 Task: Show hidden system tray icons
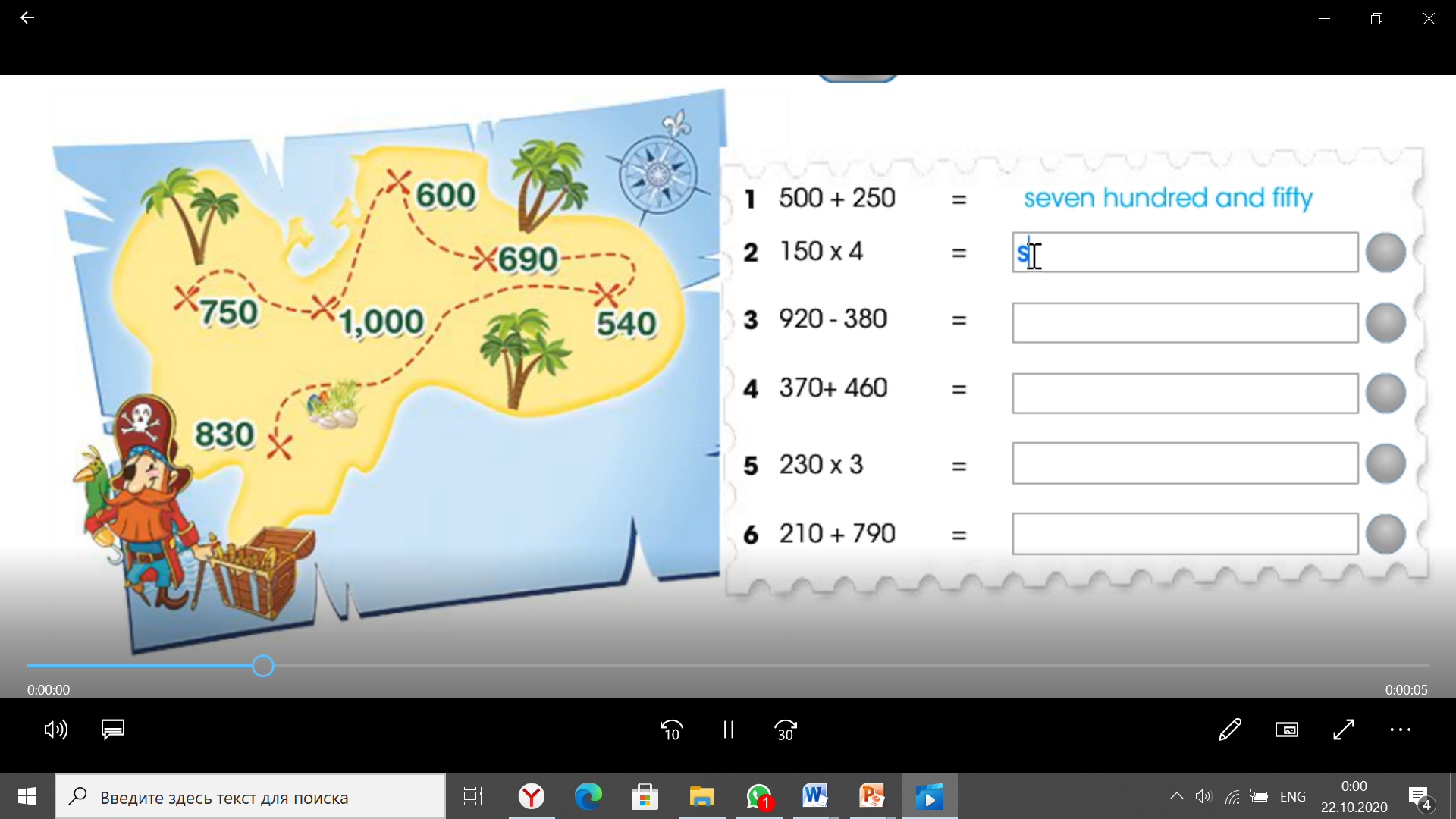click(1176, 796)
